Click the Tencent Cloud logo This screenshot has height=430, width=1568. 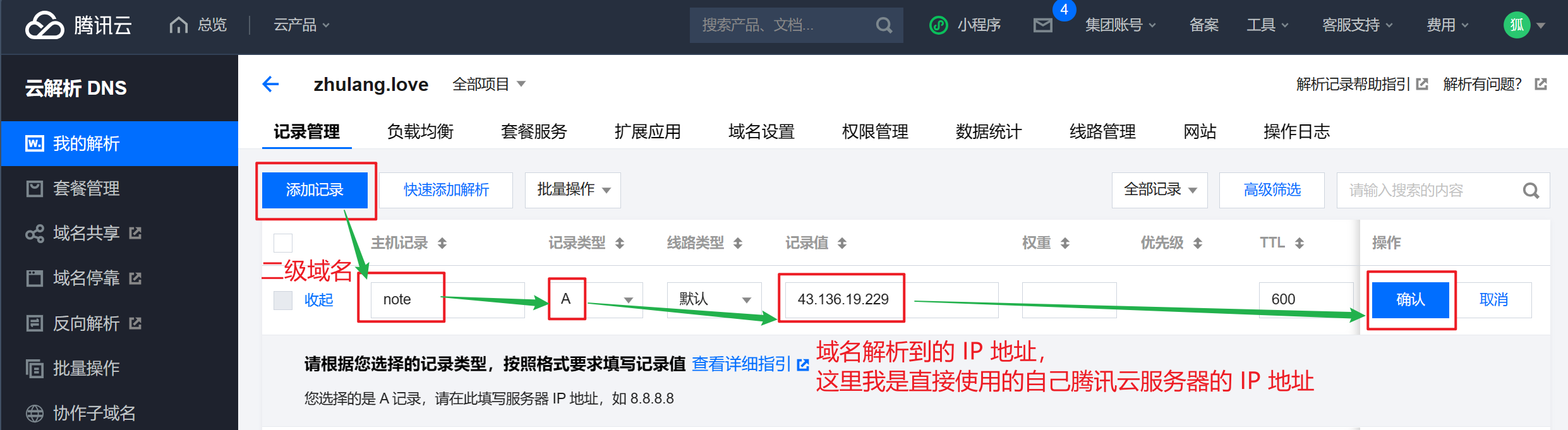point(78,25)
